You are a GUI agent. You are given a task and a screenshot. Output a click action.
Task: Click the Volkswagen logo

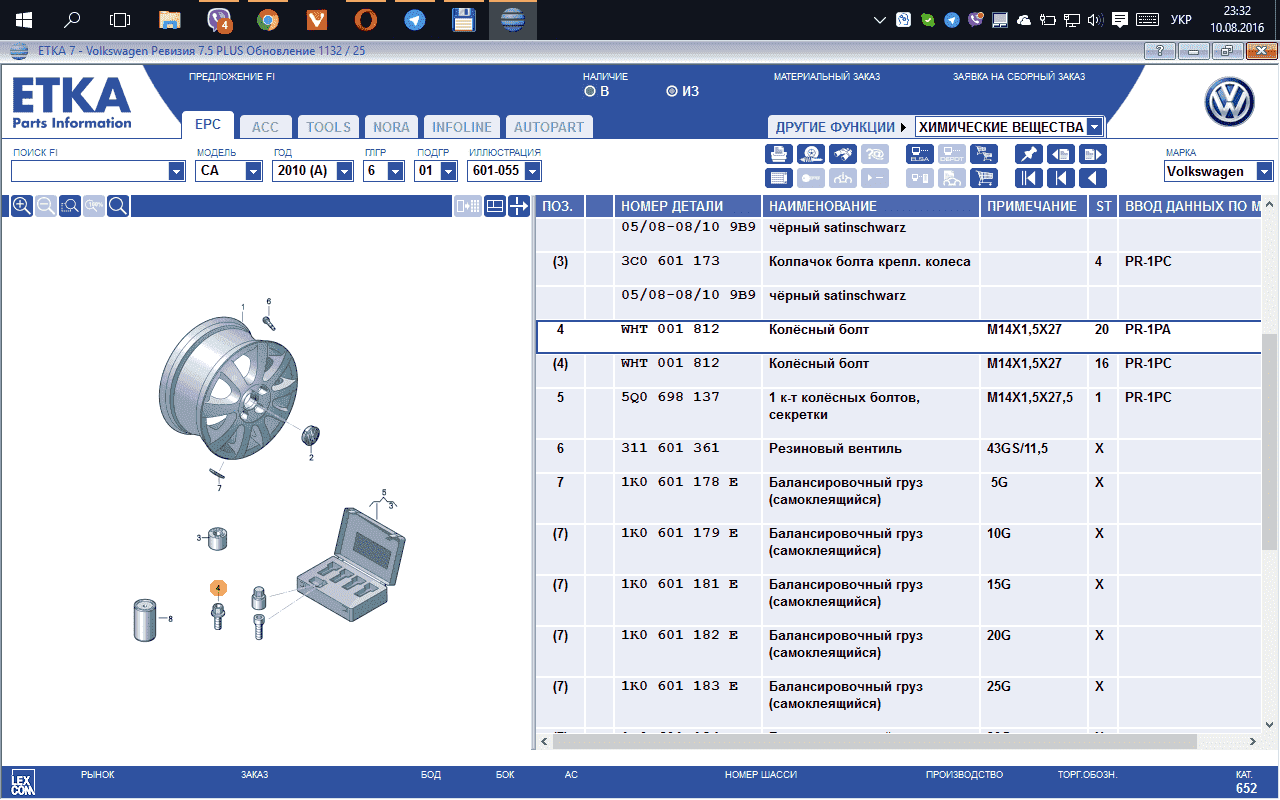[x=1229, y=102]
